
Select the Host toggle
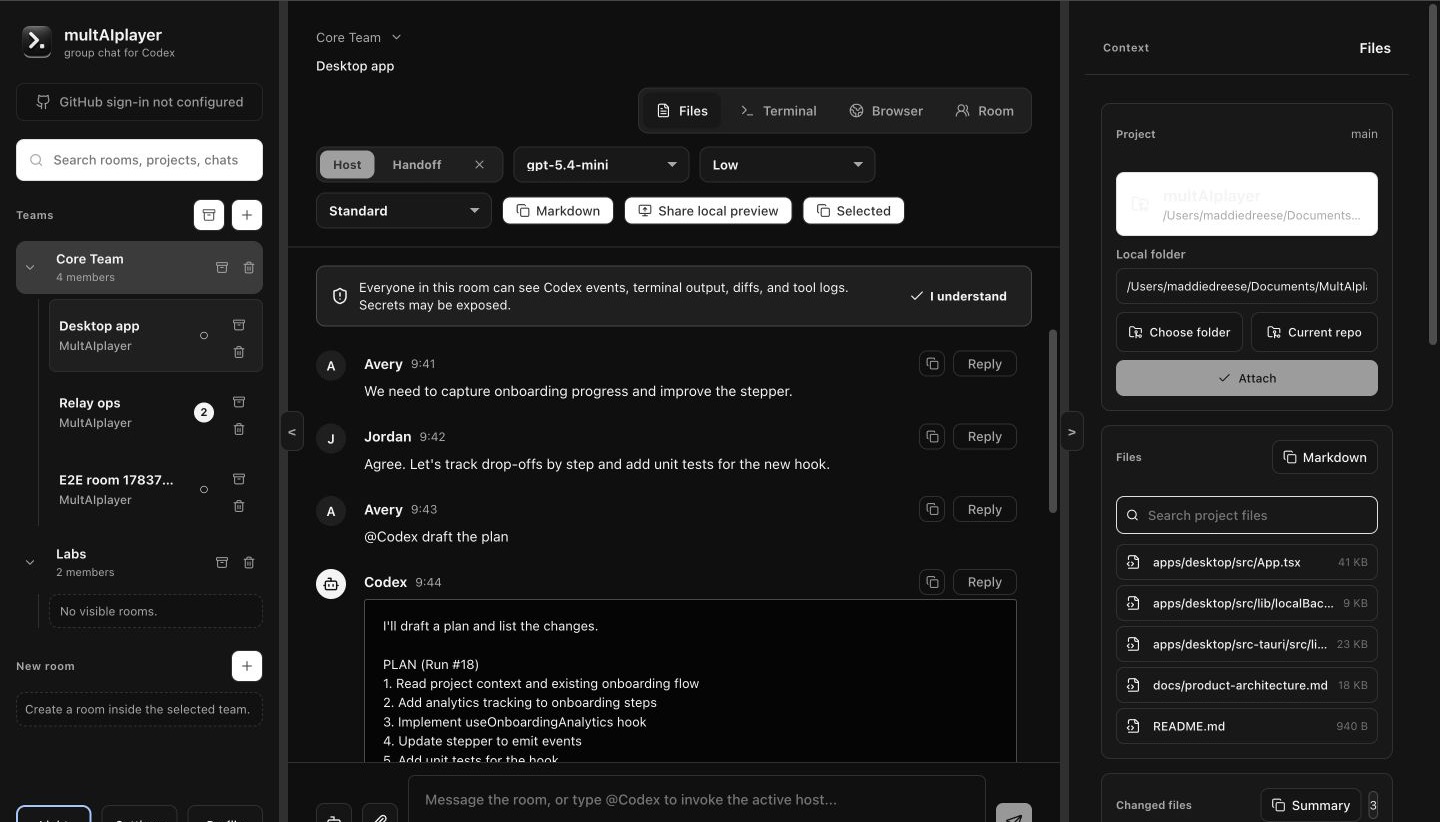[x=347, y=165]
